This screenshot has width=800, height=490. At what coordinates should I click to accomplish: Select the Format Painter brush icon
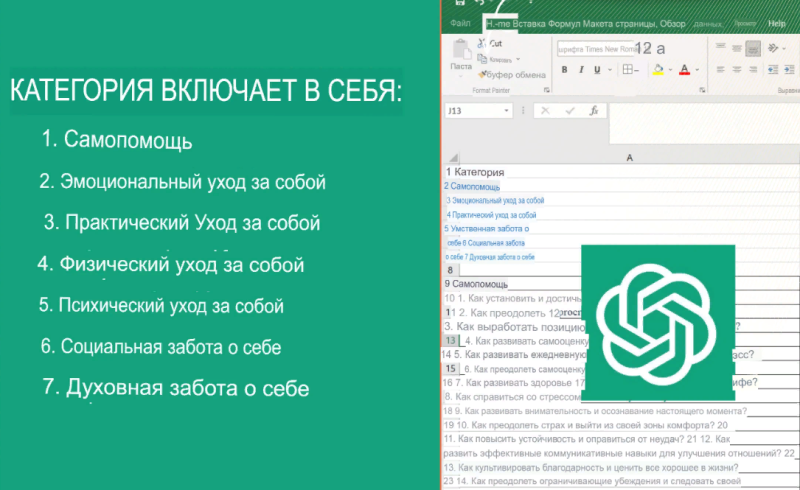482,75
